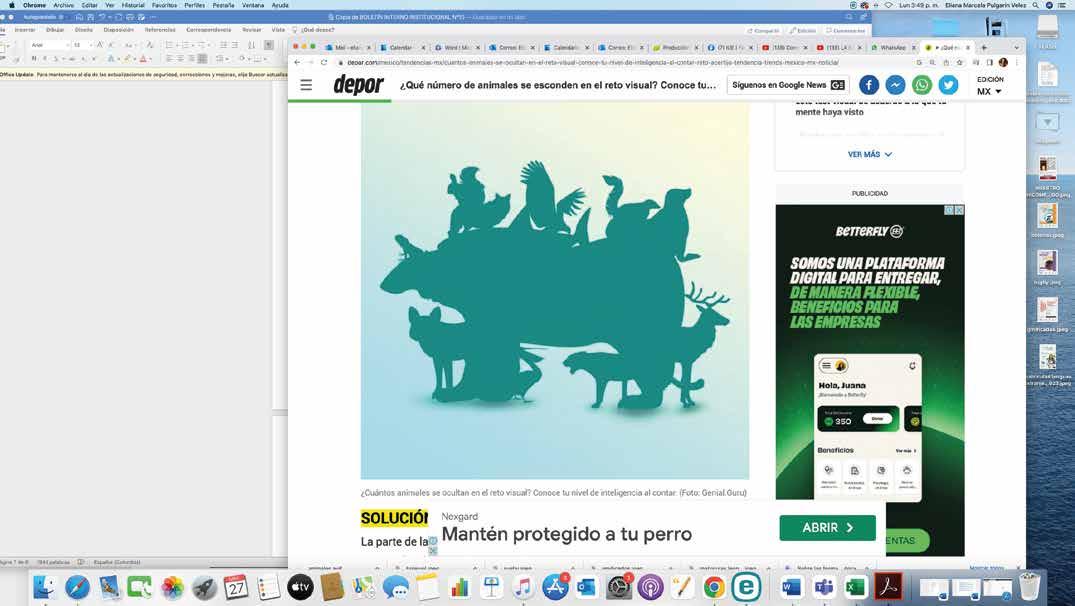Click the article headline in depor header

tap(557, 85)
